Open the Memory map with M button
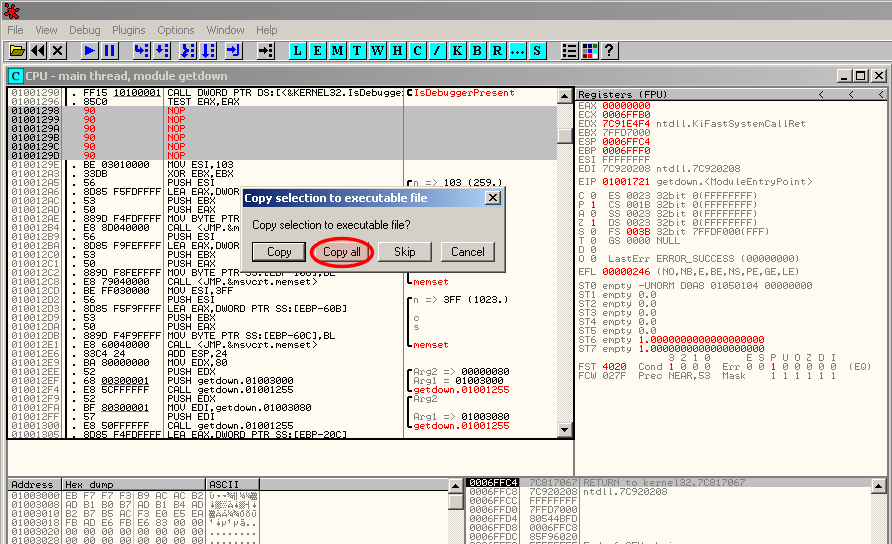This screenshot has width=892, height=544. (339, 50)
